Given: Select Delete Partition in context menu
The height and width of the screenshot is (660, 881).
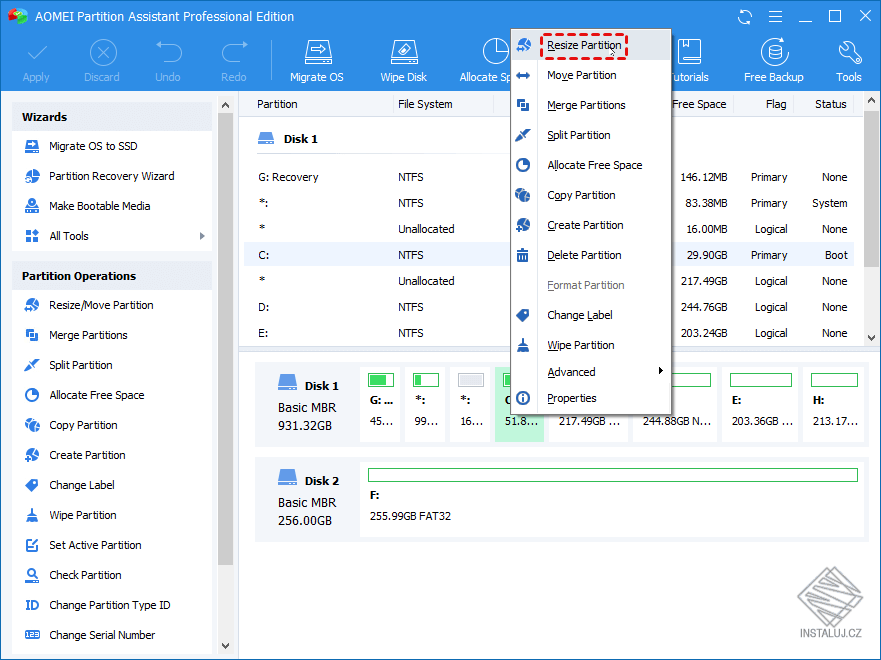Looking at the screenshot, I should (x=584, y=255).
